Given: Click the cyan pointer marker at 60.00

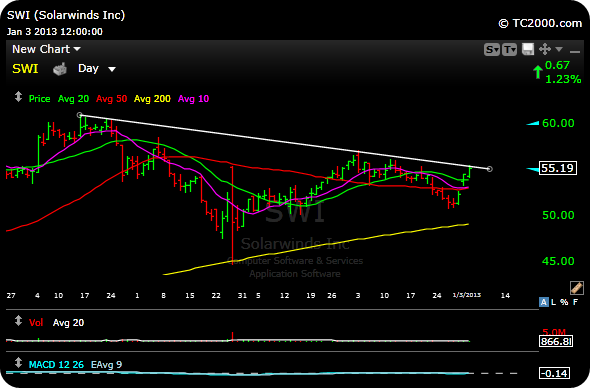Looking at the screenshot, I should pyautogui.click(x=533, y=123).
